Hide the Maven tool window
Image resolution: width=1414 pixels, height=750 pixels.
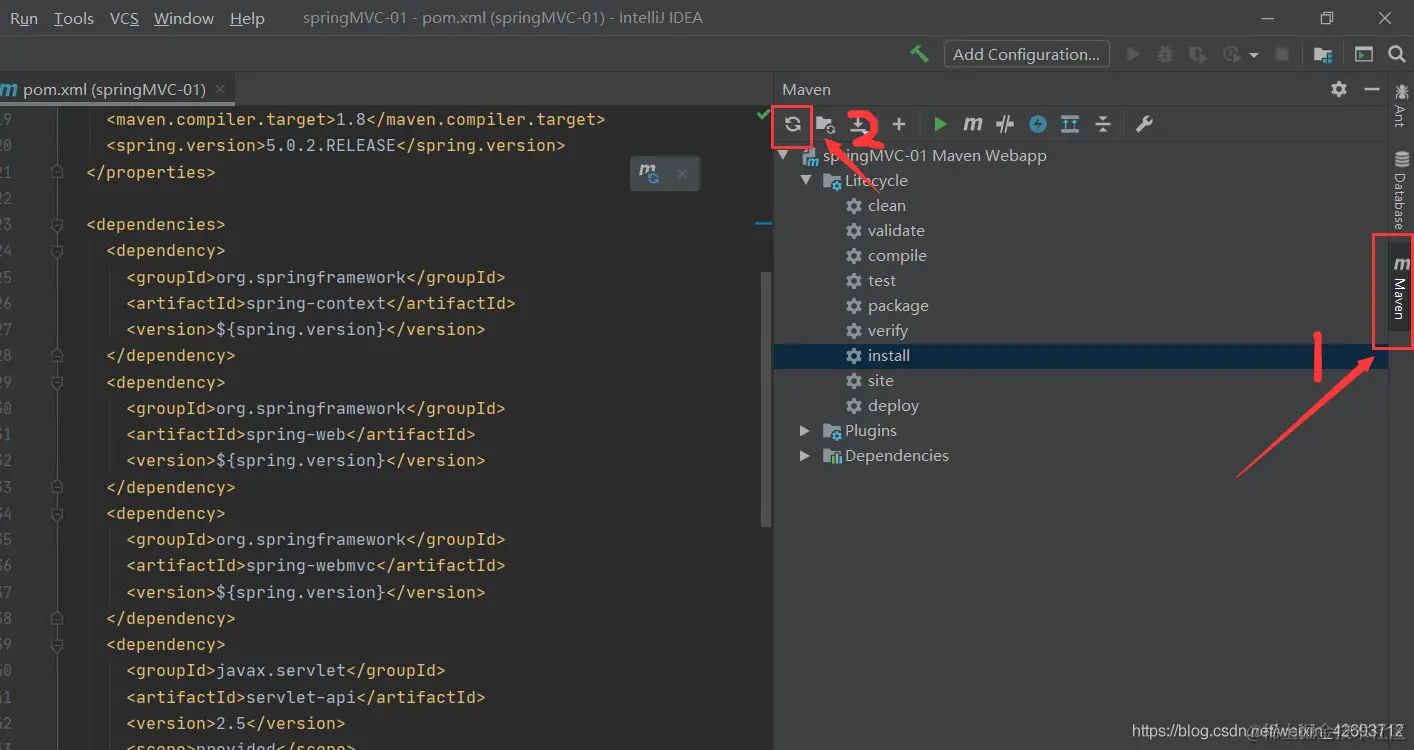coord(1371,89)
